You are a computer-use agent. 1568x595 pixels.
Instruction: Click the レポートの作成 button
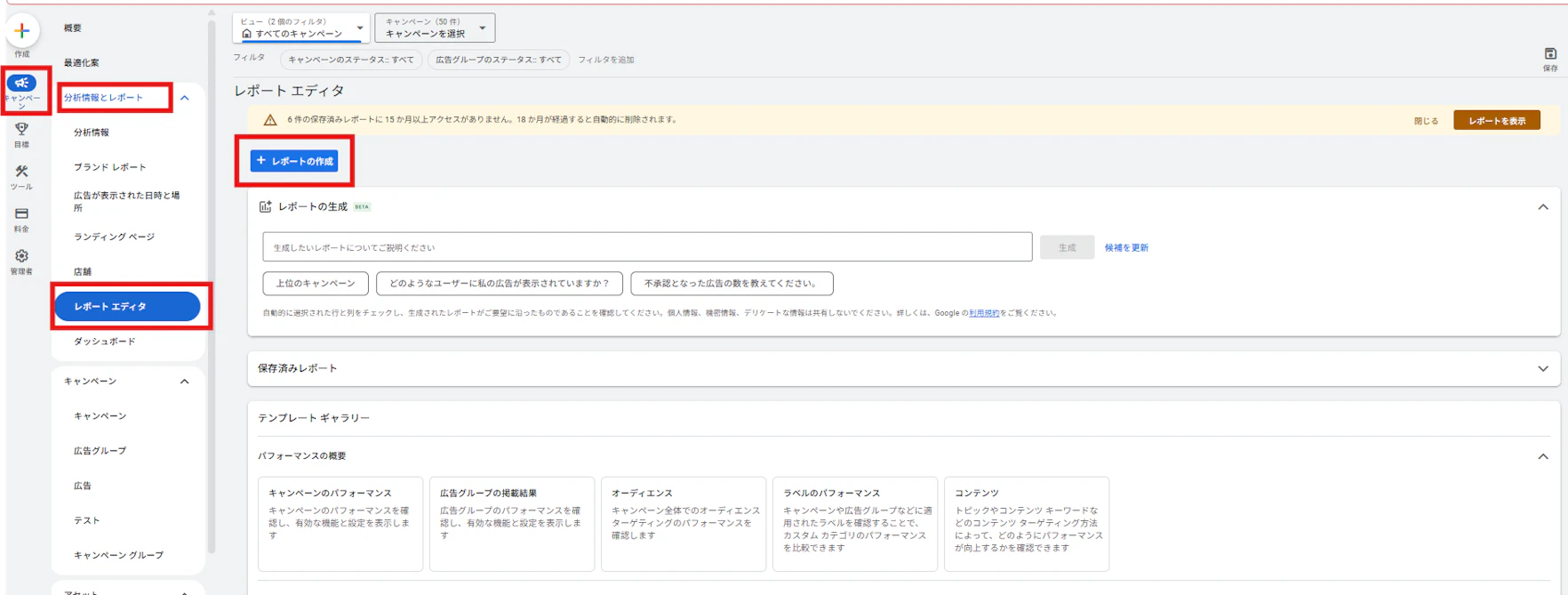294,161
